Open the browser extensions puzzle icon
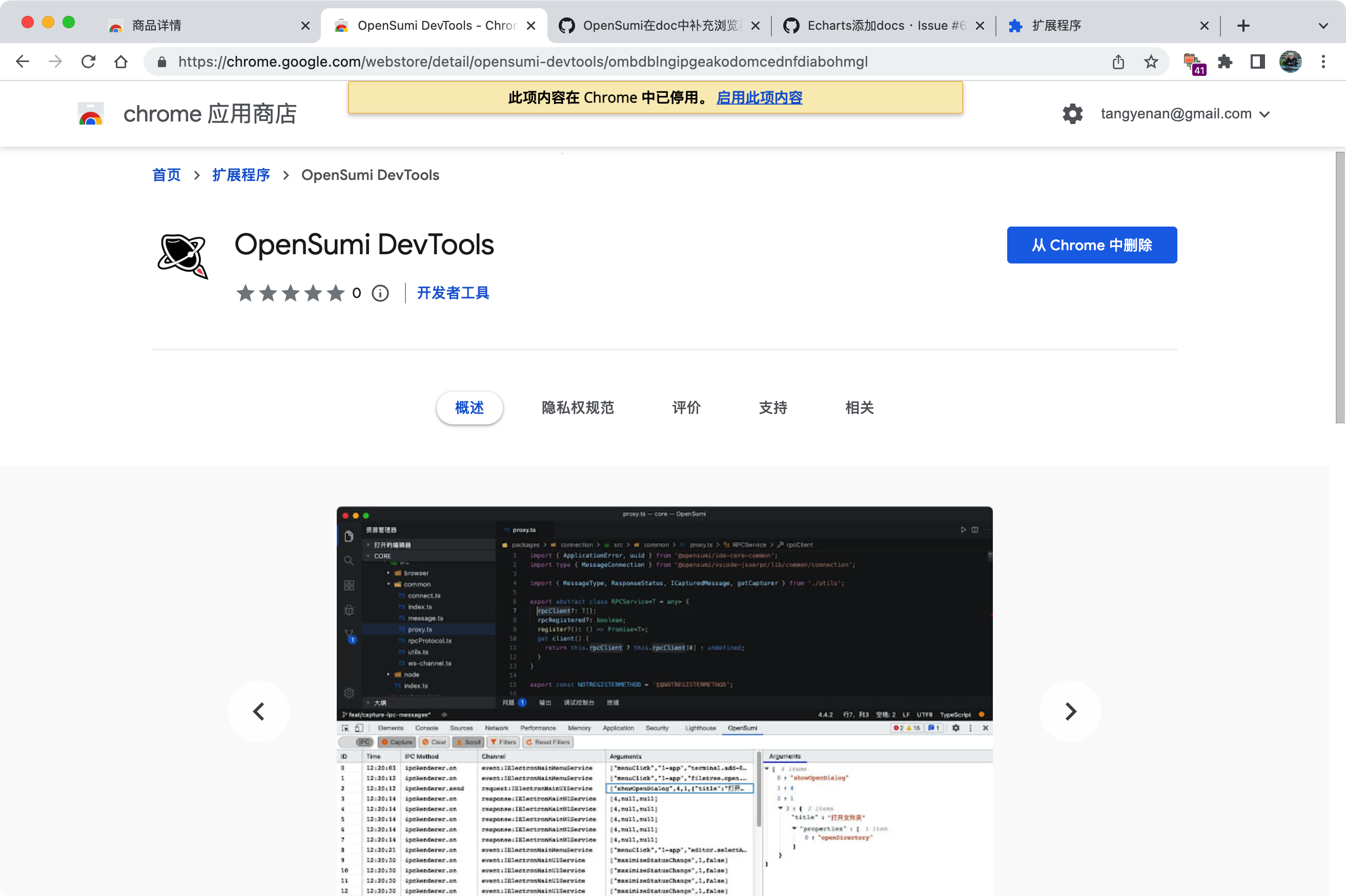The image size is (1346, 896). 1226,62
